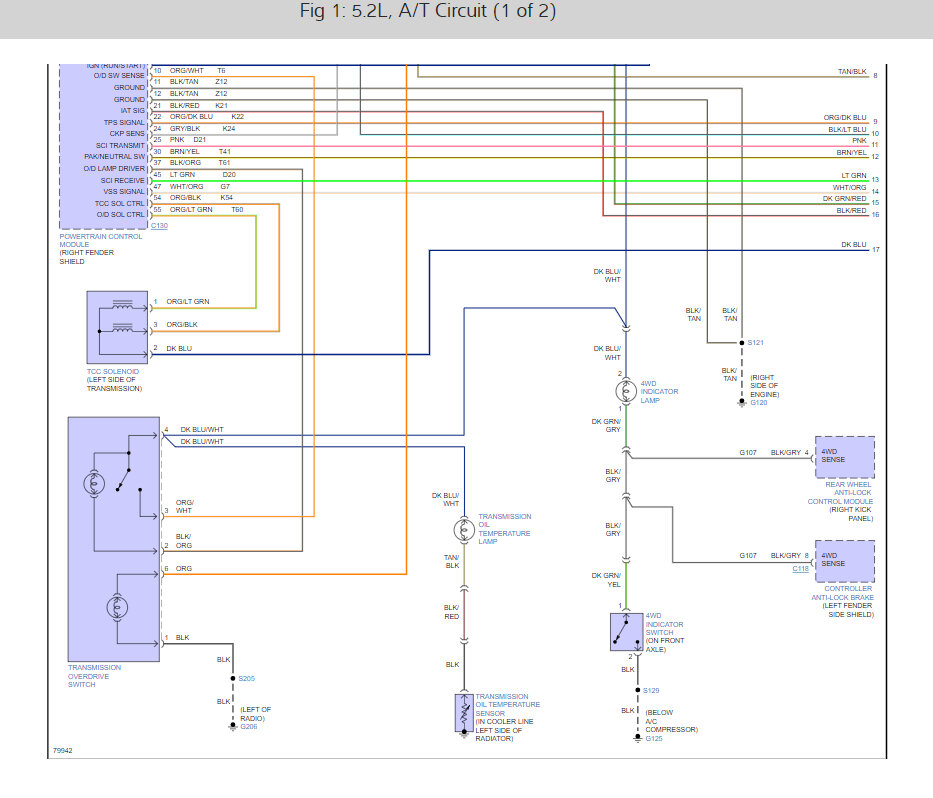
Task: Click the 'O/D LAMP DRIVER' pin label
Action: (114, 168)
